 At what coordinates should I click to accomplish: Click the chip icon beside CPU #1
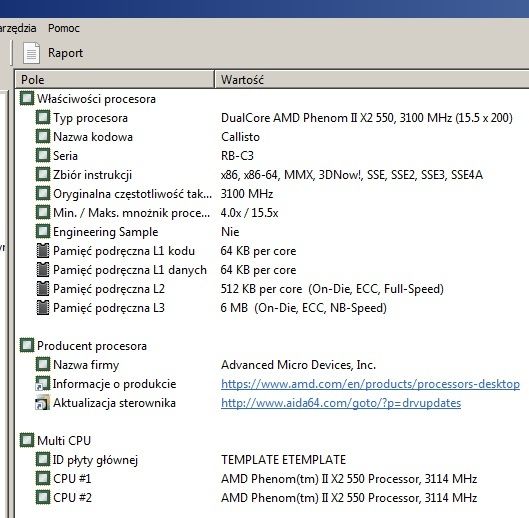point(43,478)
